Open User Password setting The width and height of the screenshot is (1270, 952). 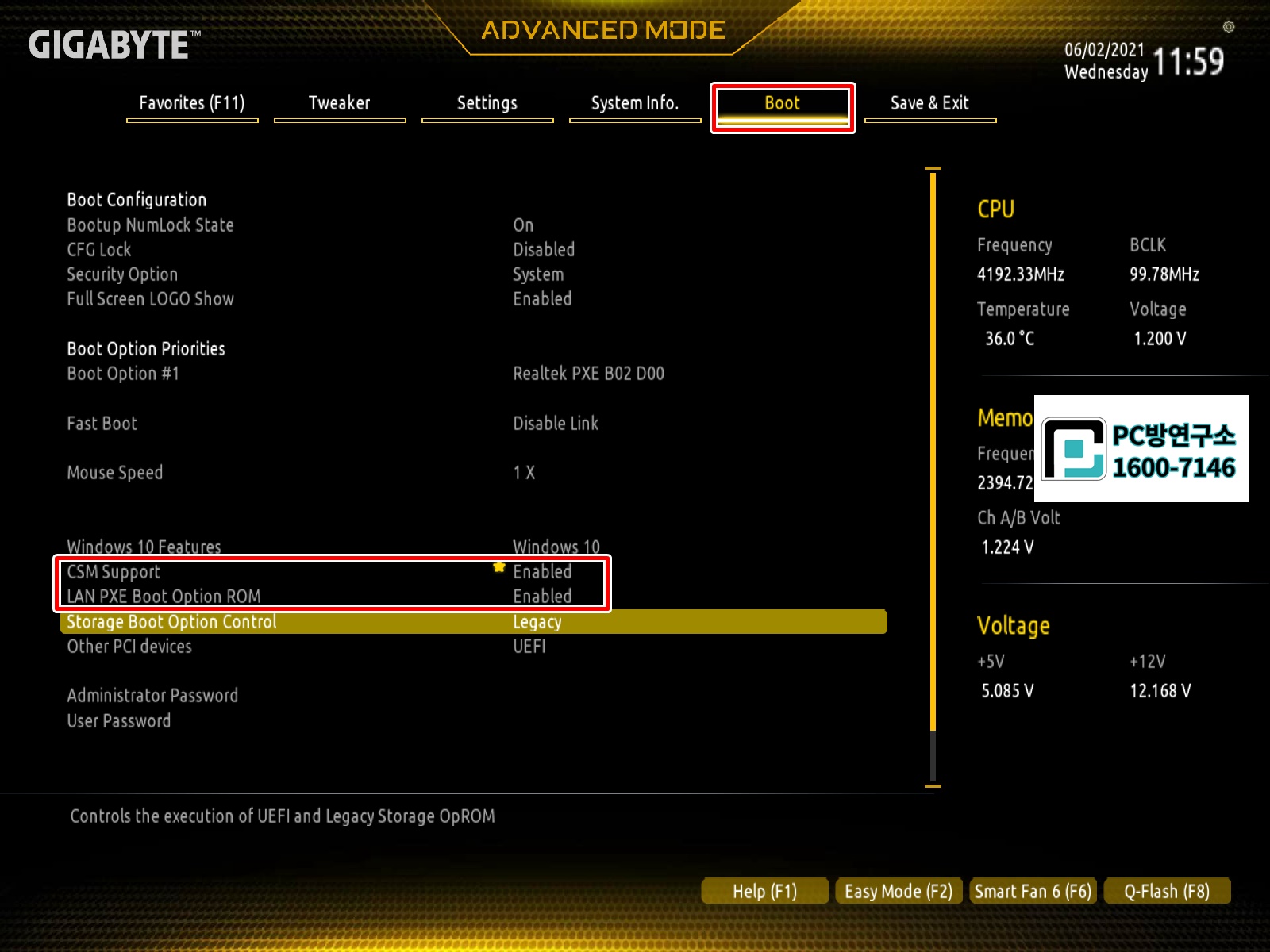click(118, 721)
